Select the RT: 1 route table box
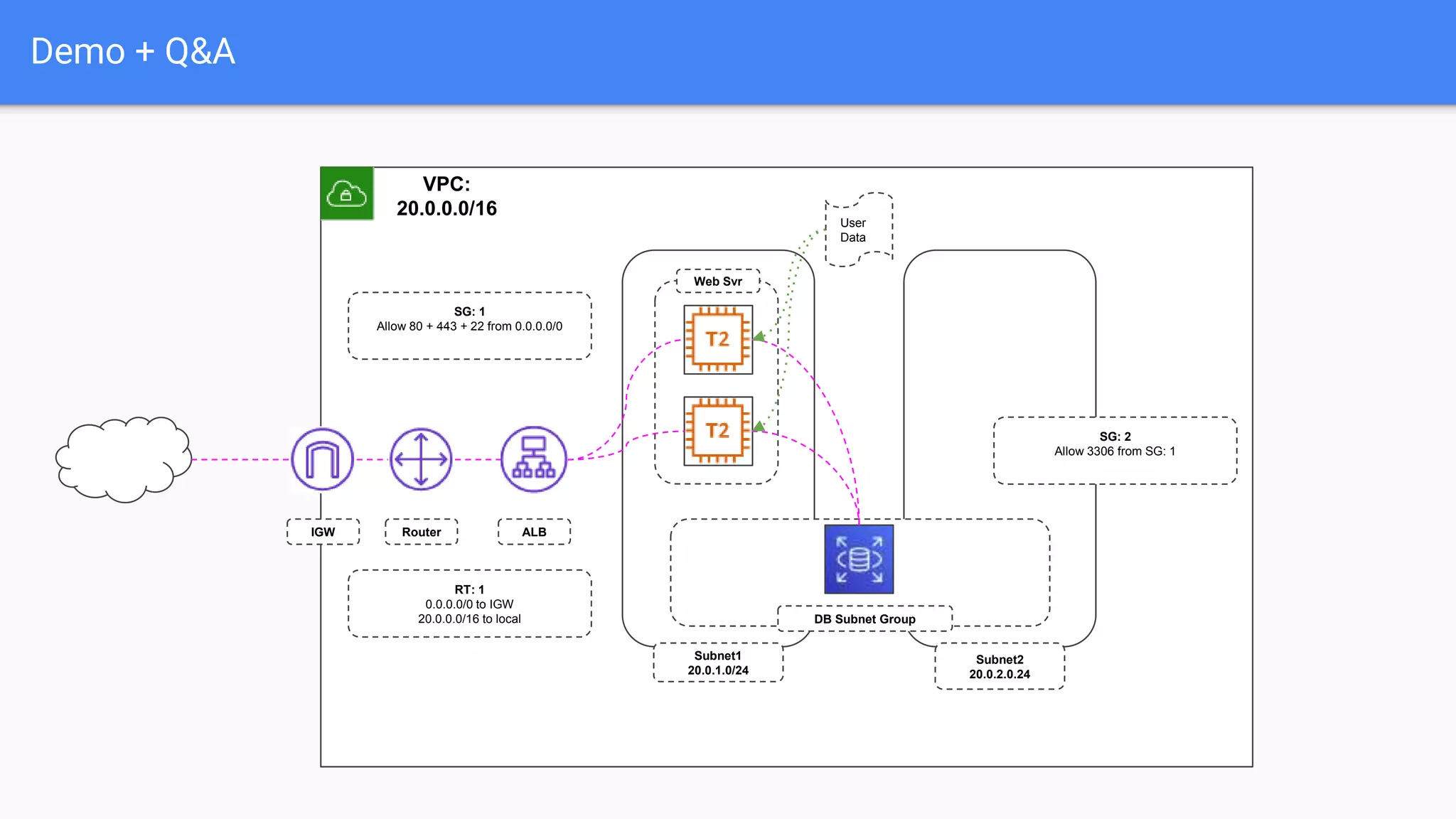This screenshot has width=1456, height=819. tap(469, 604)
